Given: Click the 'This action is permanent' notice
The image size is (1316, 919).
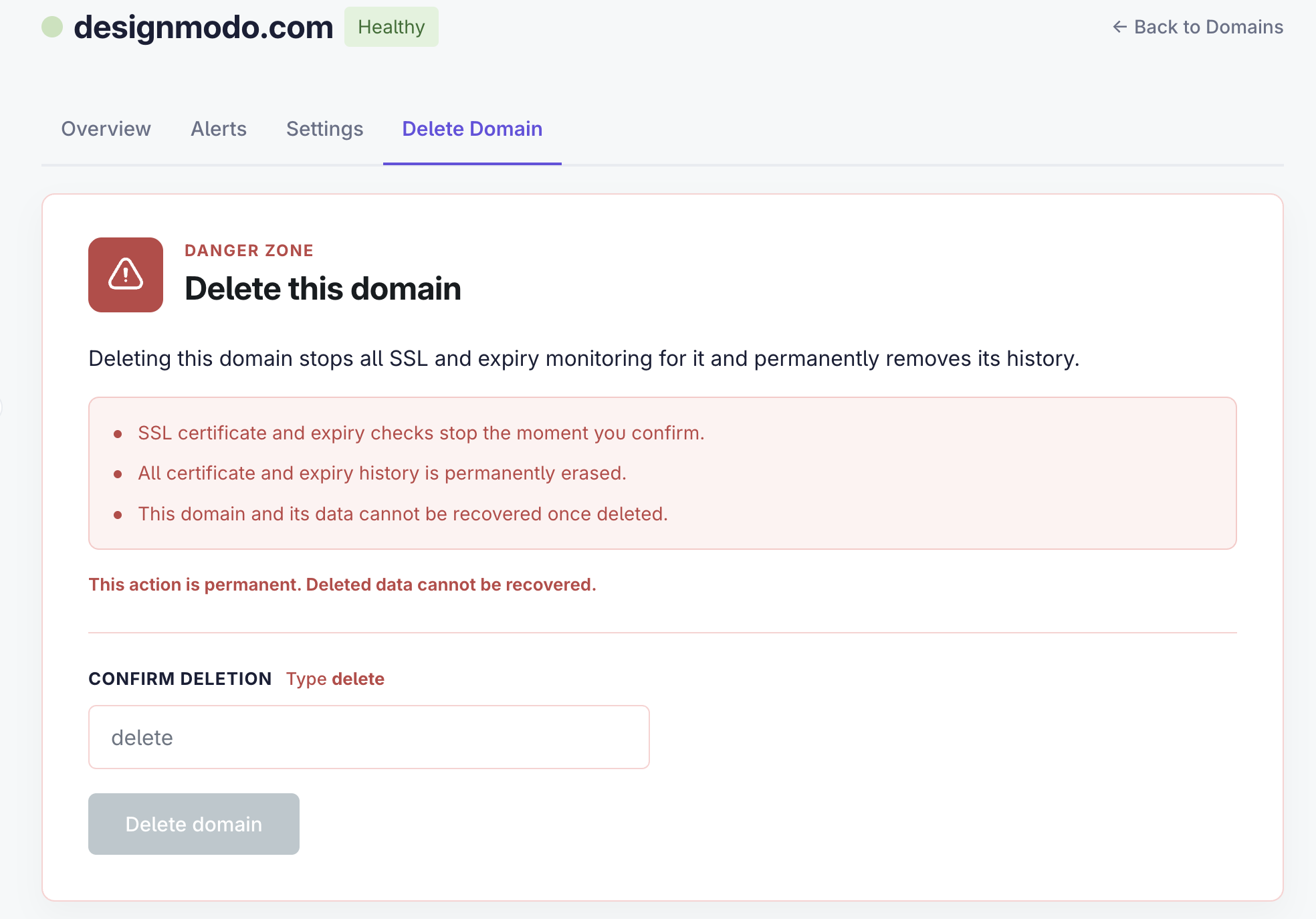Looking at the screenshot, I should (x=342, y=585).
